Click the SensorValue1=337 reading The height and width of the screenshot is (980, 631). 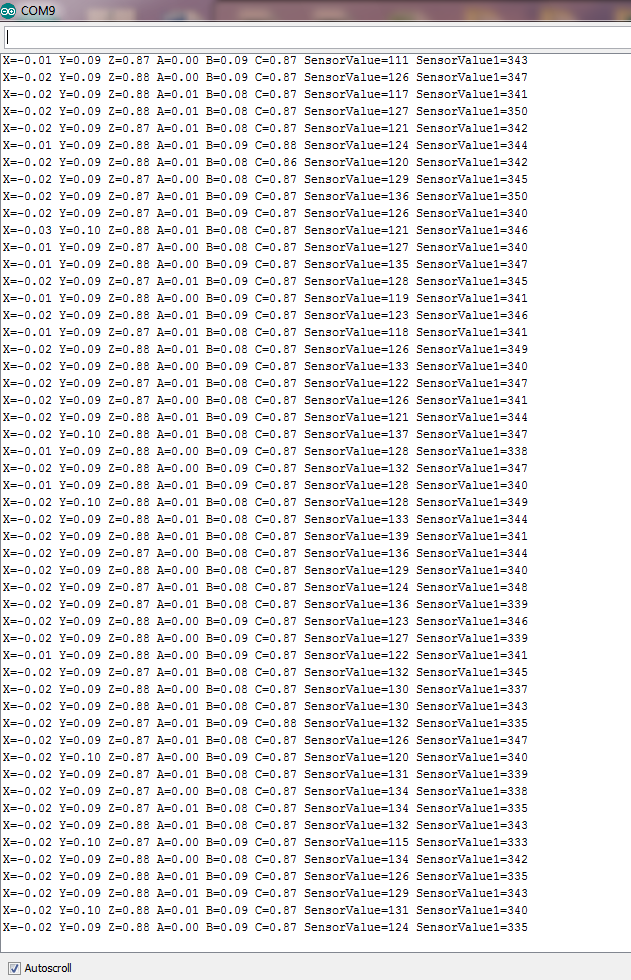(x=472, y=689)
